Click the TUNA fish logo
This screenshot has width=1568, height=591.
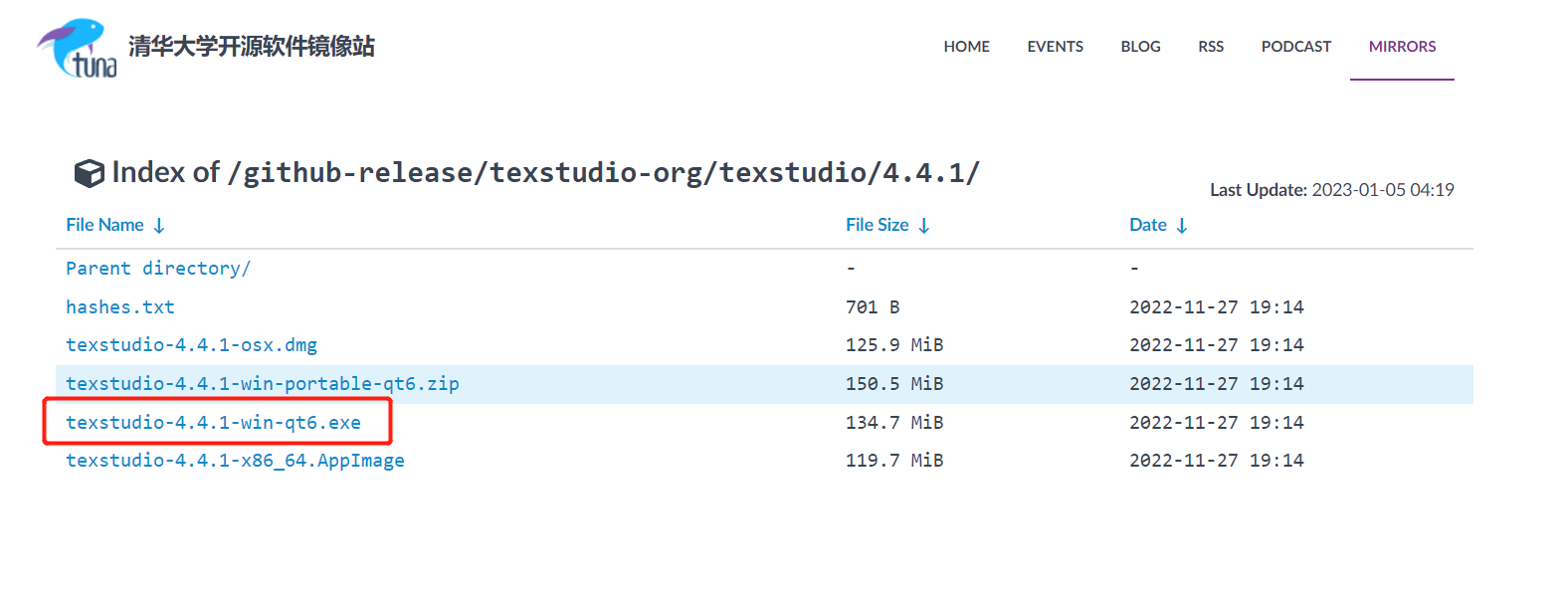tap(78, 48)
